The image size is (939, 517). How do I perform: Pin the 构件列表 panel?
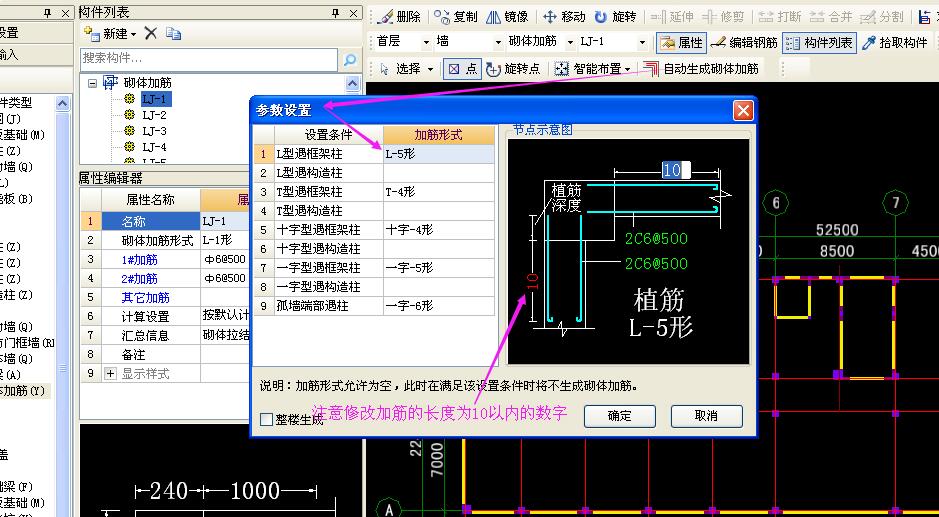[x=336, y=13]
